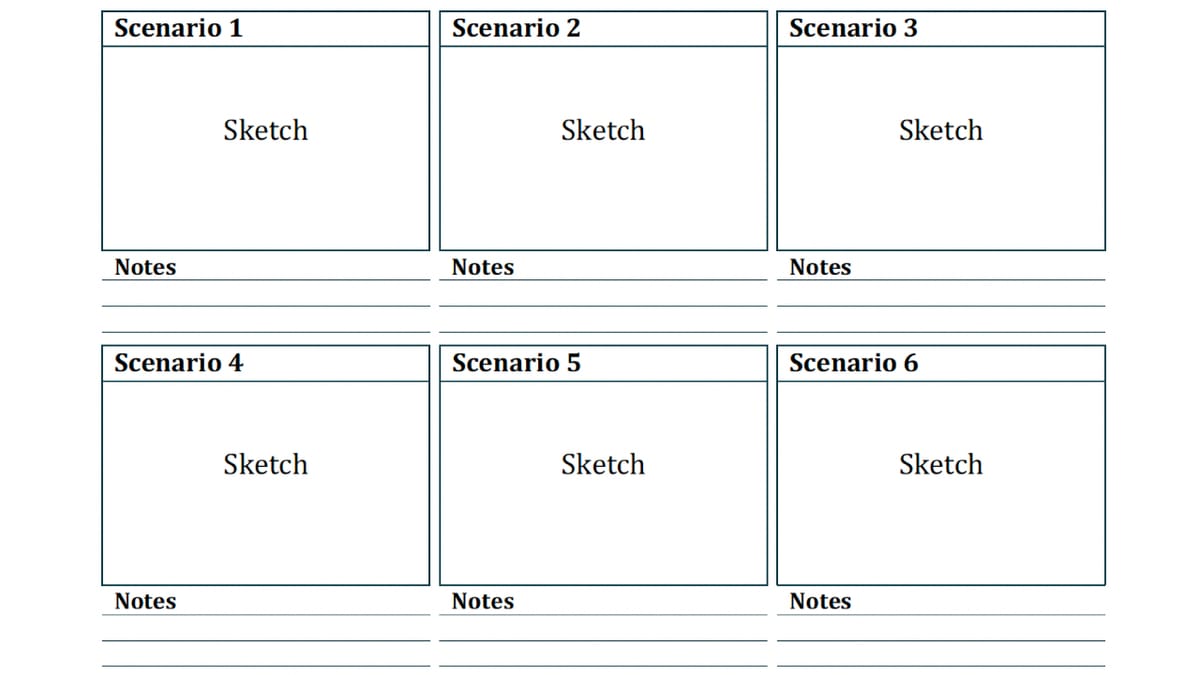Click the Sketch area for Scenario 5

[x=603, y=483]
